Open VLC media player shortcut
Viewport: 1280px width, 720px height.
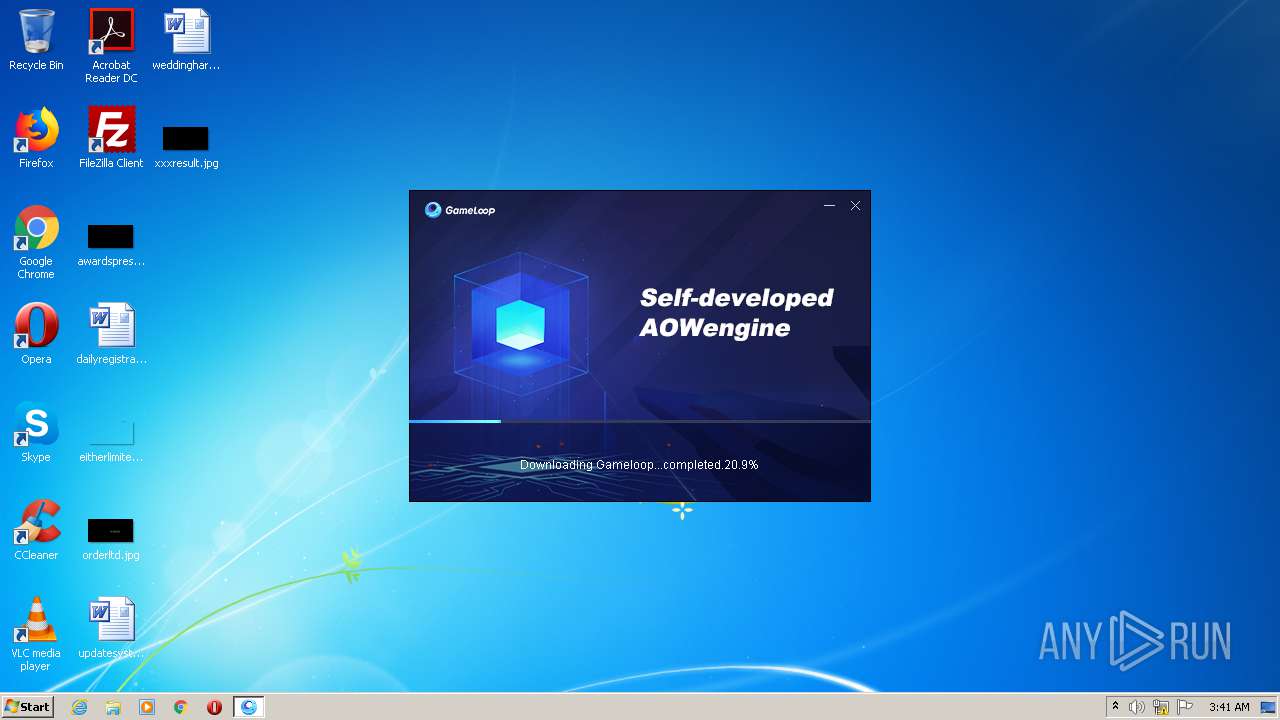tap(36, 635)
